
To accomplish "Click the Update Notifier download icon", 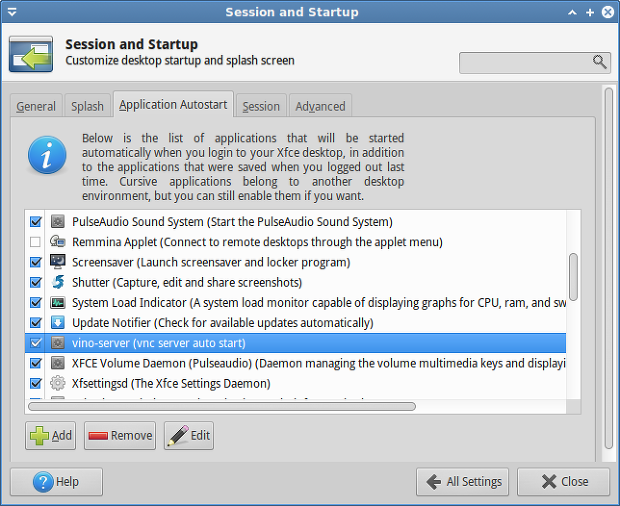I will pos(58,323).
